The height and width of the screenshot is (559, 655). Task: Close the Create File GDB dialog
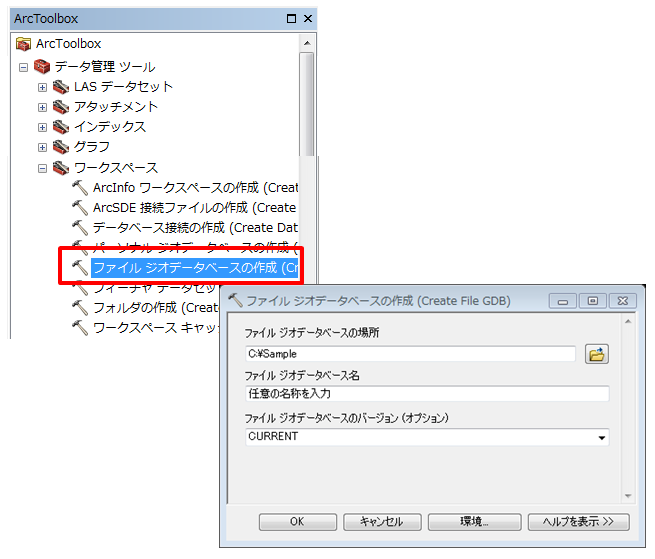tap(623, 301)
